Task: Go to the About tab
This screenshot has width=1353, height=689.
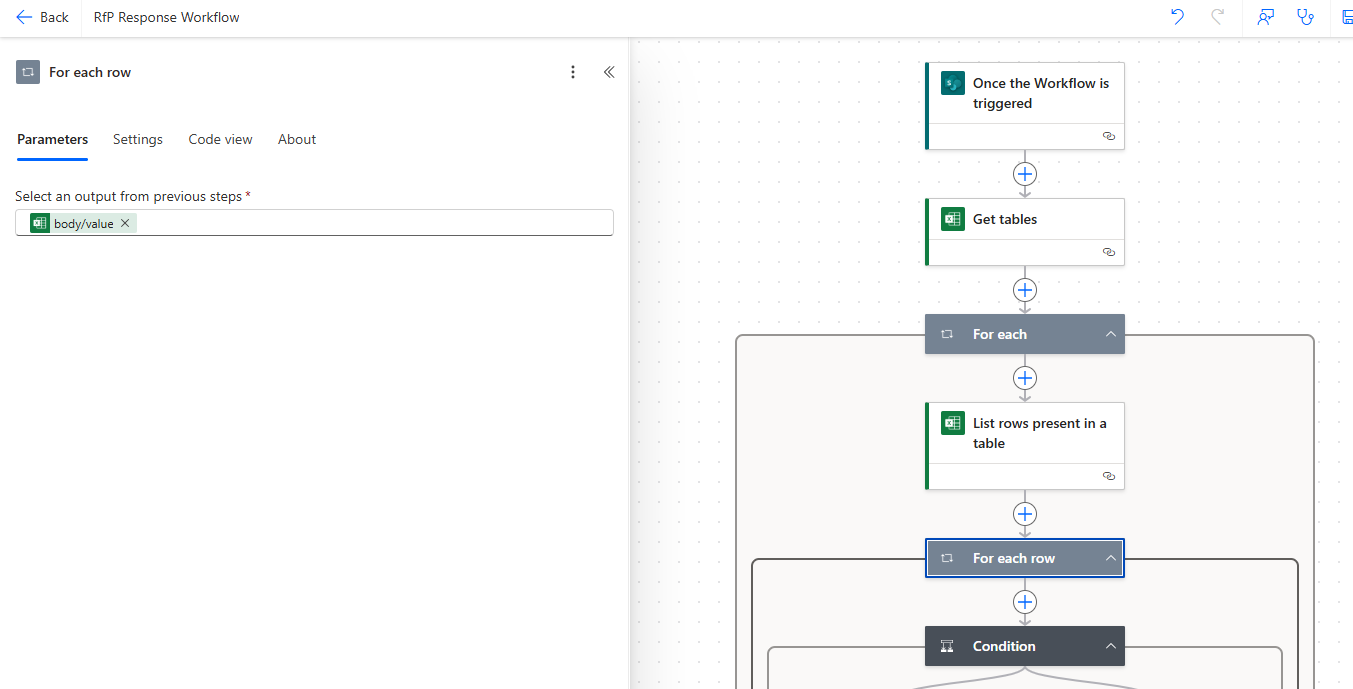Action: coord(297,139)
